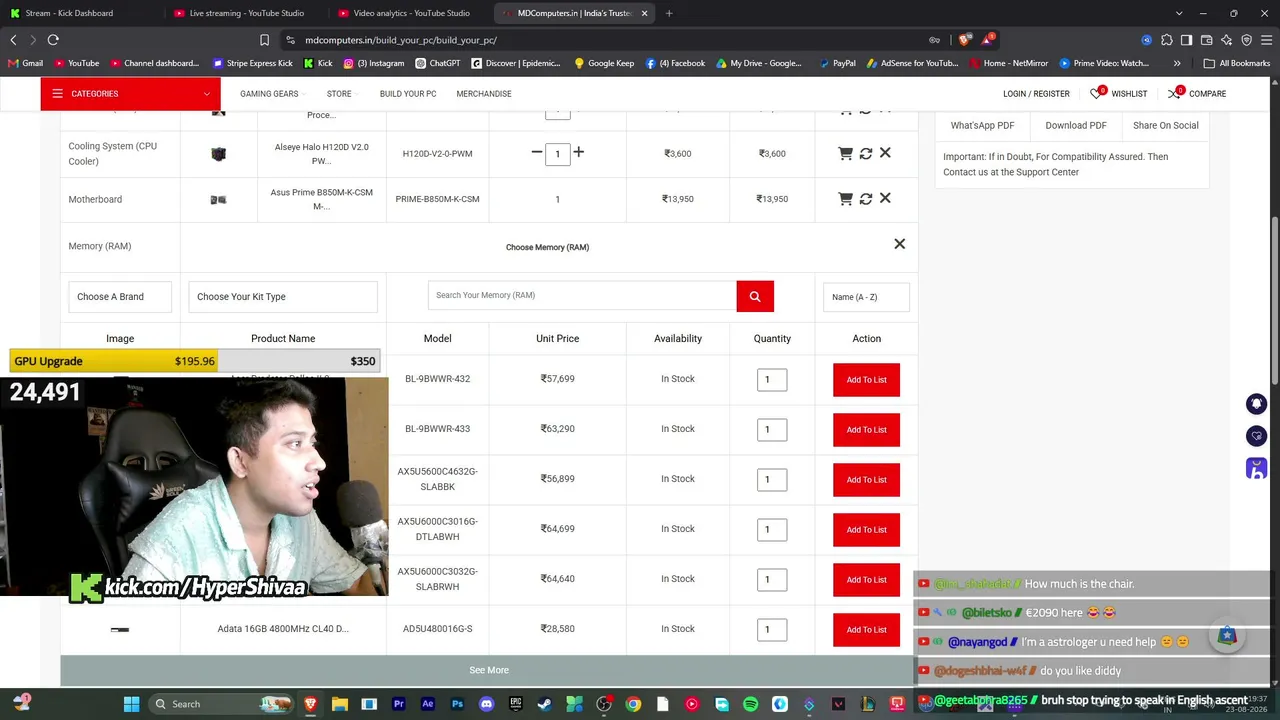Decrease cooler quantity with minus button
Screen dimensions: 1280x720
(537, 153)
